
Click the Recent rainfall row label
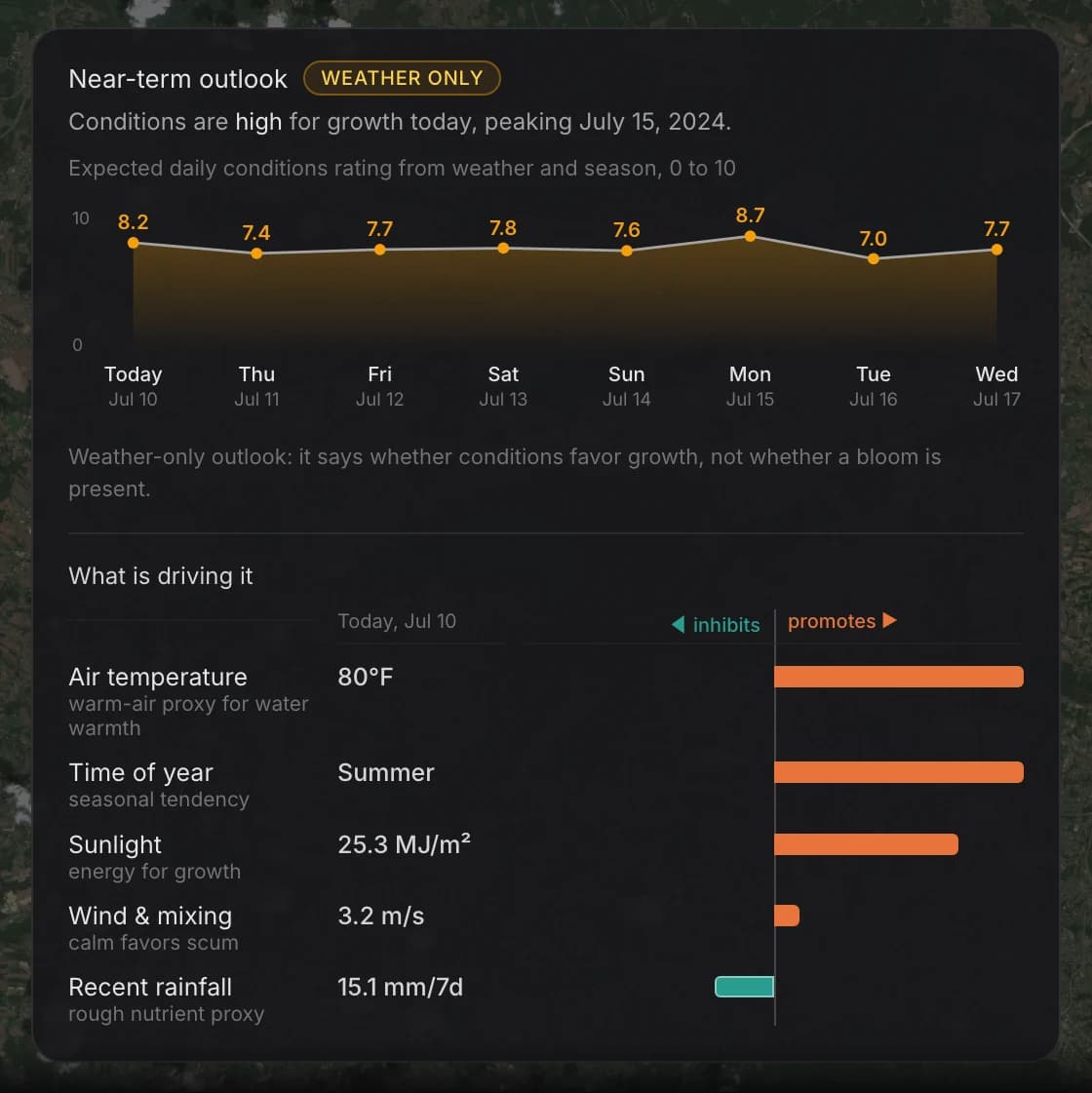pyautogui.click(x=150, y=987)
